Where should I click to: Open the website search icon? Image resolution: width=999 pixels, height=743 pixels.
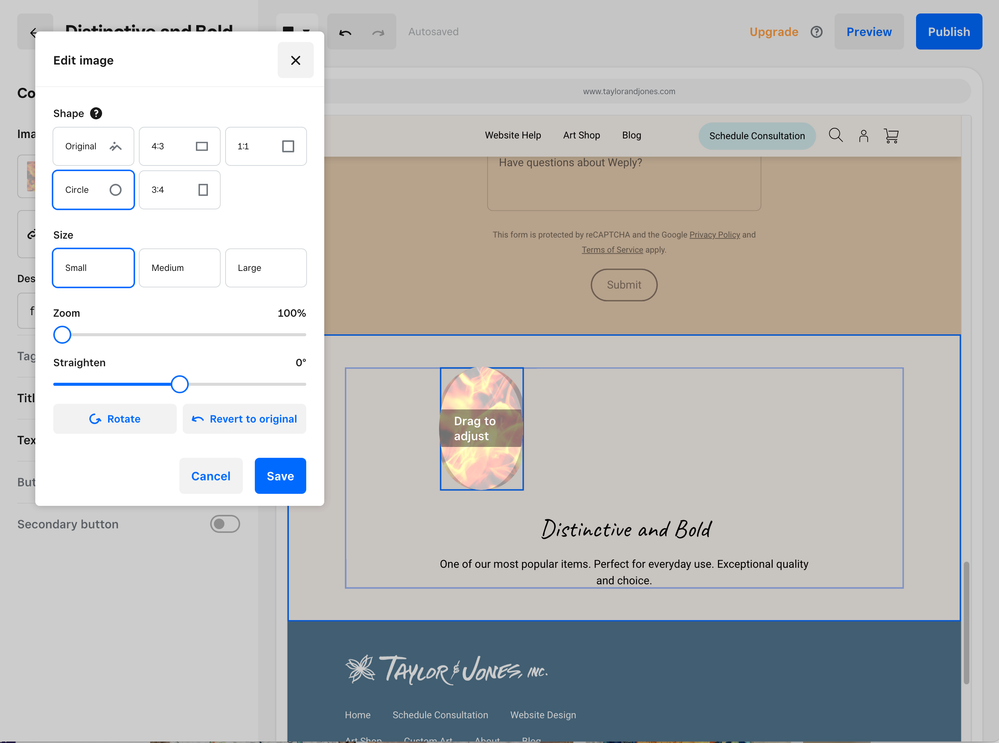coord(835,136)
